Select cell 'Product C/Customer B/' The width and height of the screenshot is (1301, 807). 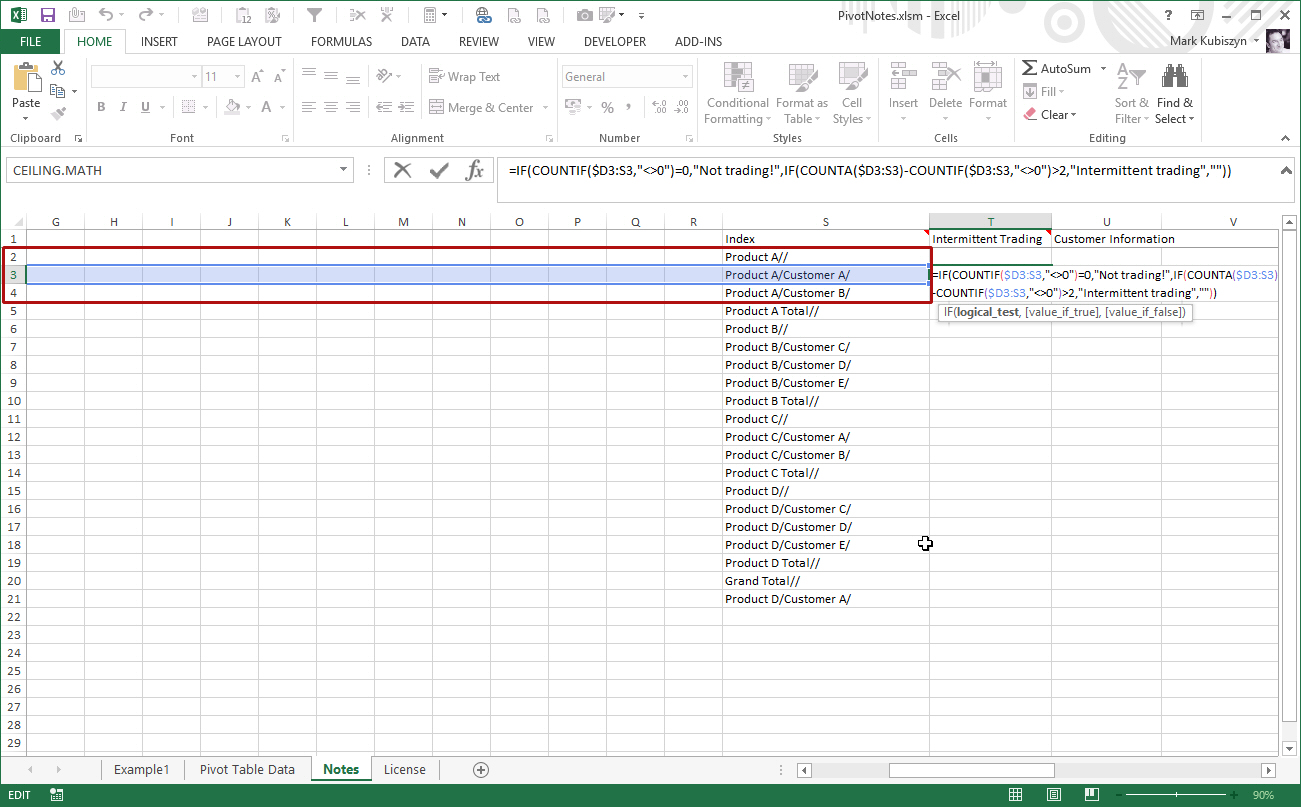pyautogui.click(x=826, y=455)
